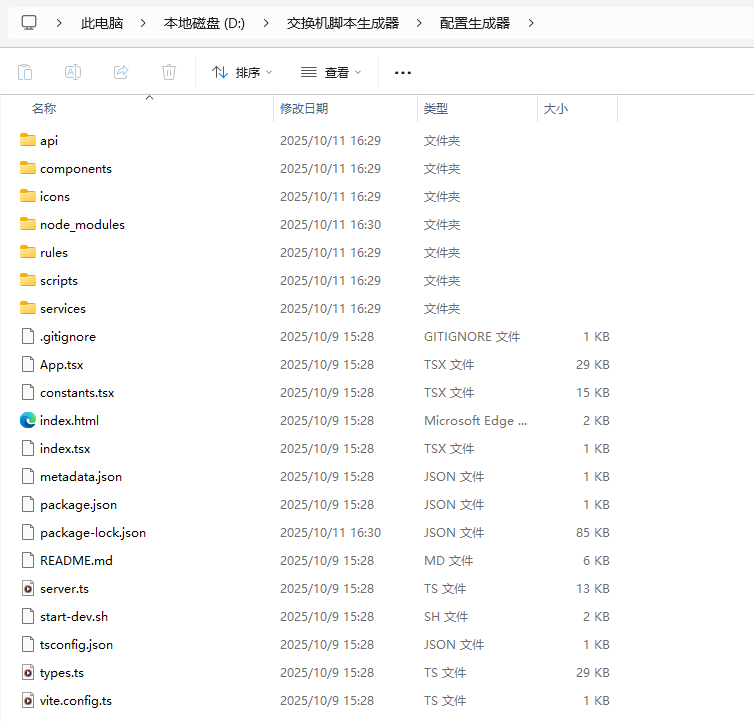Select the package-lock.json file
The width and height of the screenshot is (754, 722).
[x=93, y=533]
